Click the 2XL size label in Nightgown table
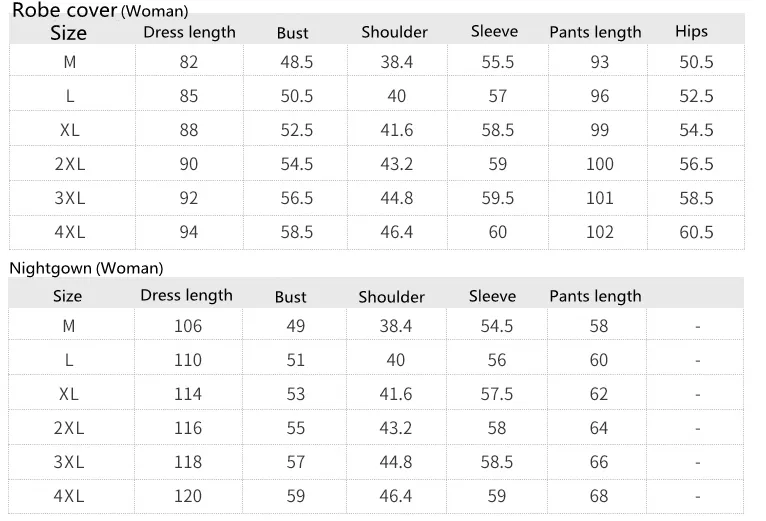766x521 pixels. tap(69, 428)
